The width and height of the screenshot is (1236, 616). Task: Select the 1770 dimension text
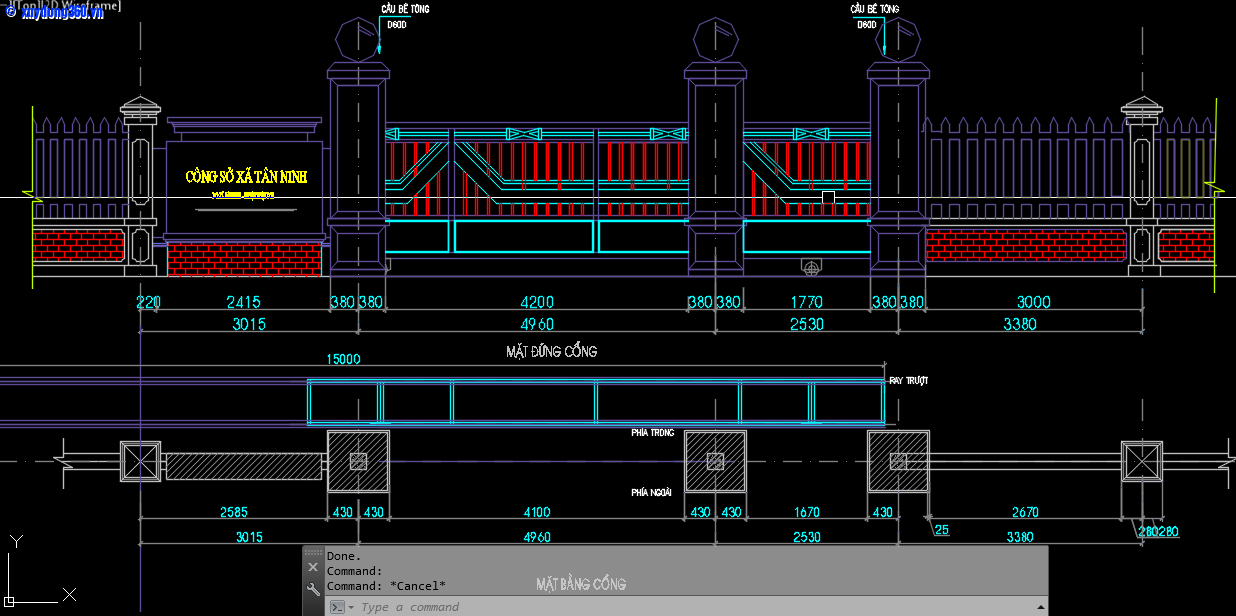(806, 302)
